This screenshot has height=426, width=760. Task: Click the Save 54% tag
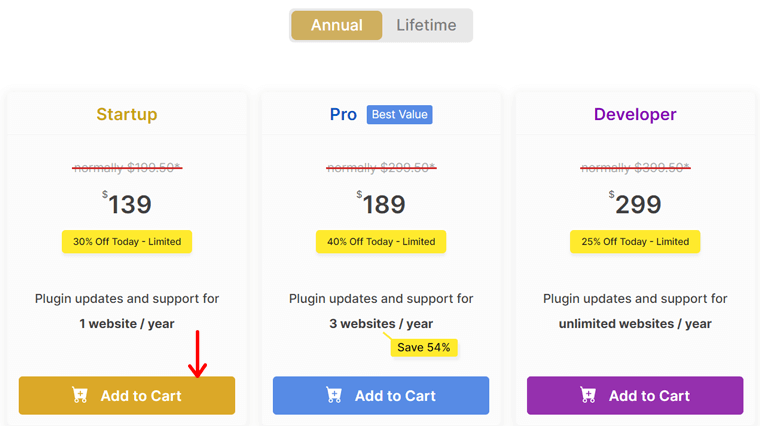click(424, 347)
